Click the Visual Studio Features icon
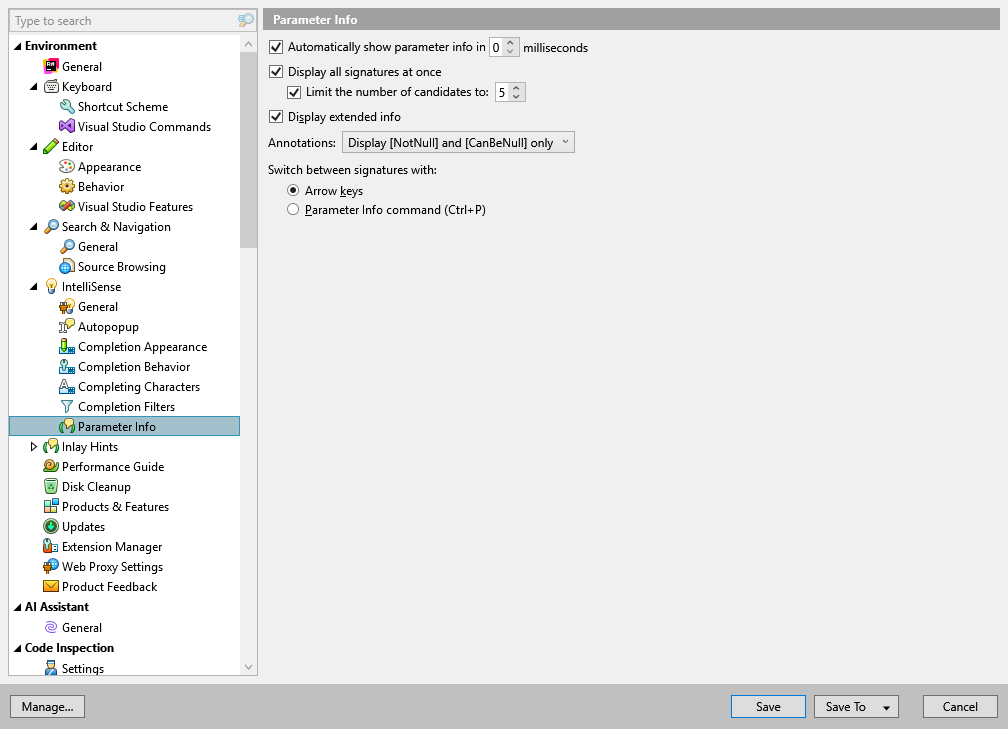Image resolution: width=1008 pixels, height=729 pixels. tap(68, 206)
